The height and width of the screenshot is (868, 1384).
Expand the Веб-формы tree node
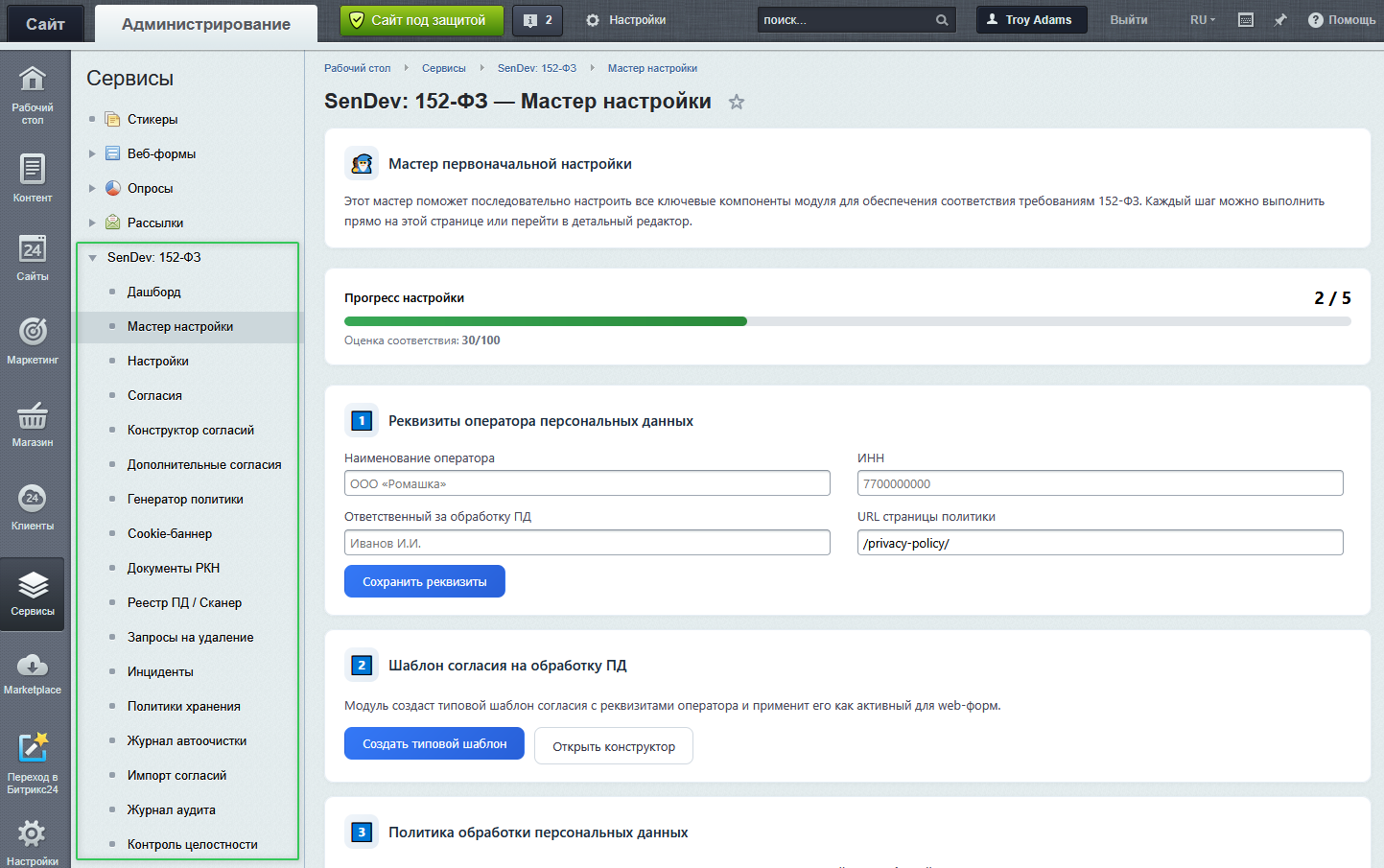tap(92, 153)
